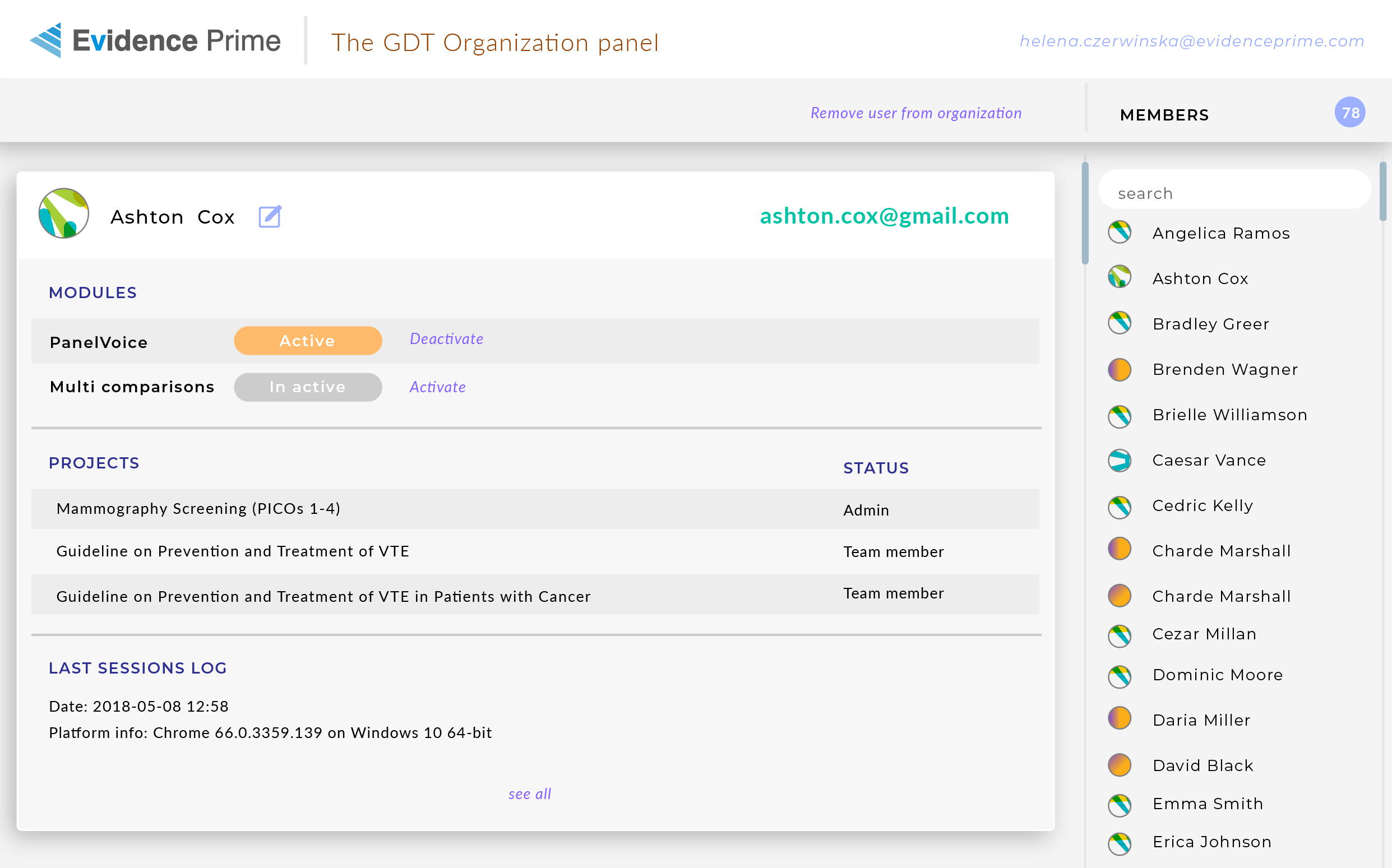Select David Black in members list
This screenshot has height=868, width=1392.
(x=1203, y=765)
